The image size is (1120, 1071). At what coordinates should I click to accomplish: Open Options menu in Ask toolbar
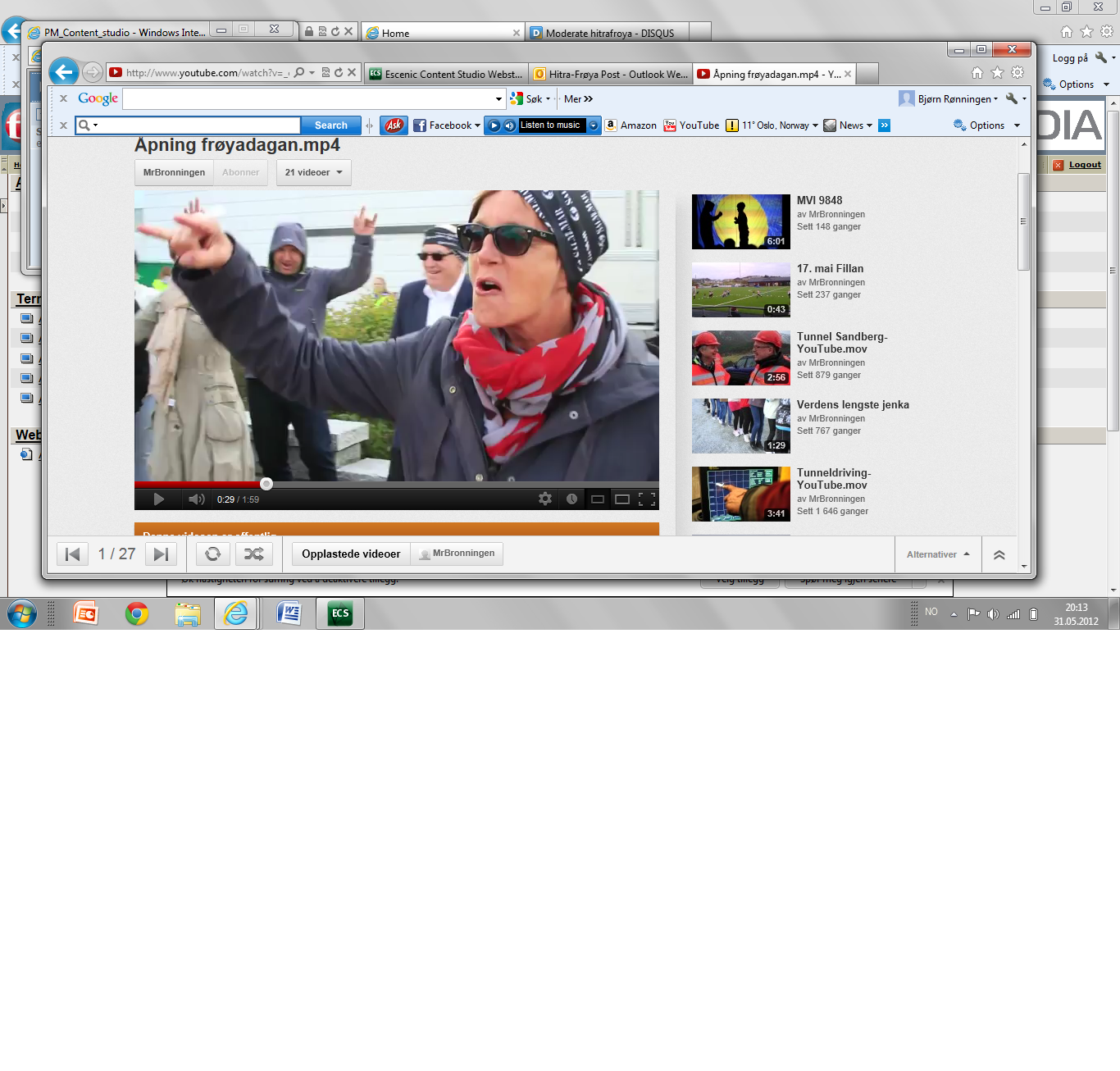[986, 125]
